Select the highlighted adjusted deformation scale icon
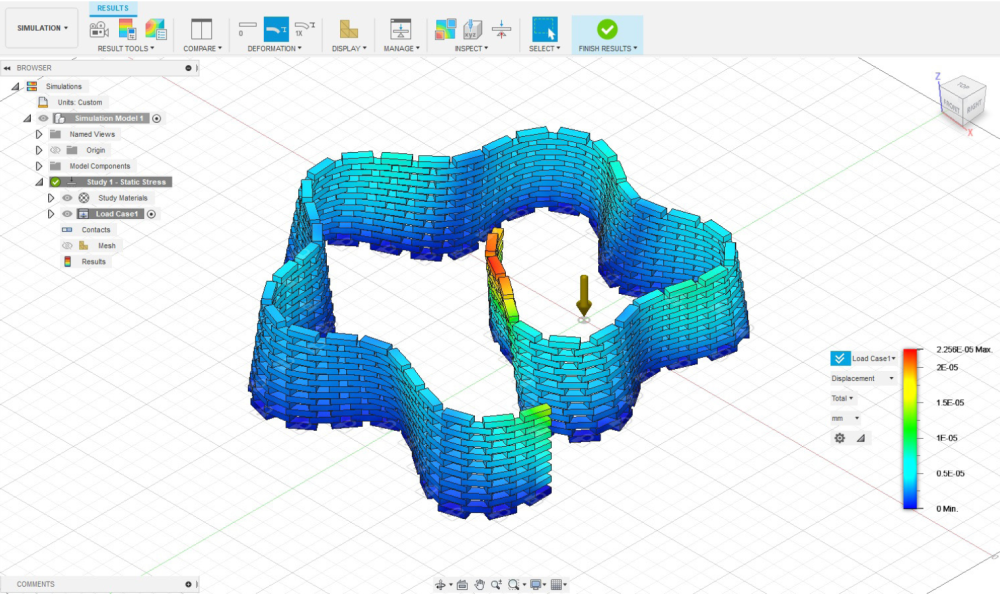1000x596 pixels. point(276,29)
